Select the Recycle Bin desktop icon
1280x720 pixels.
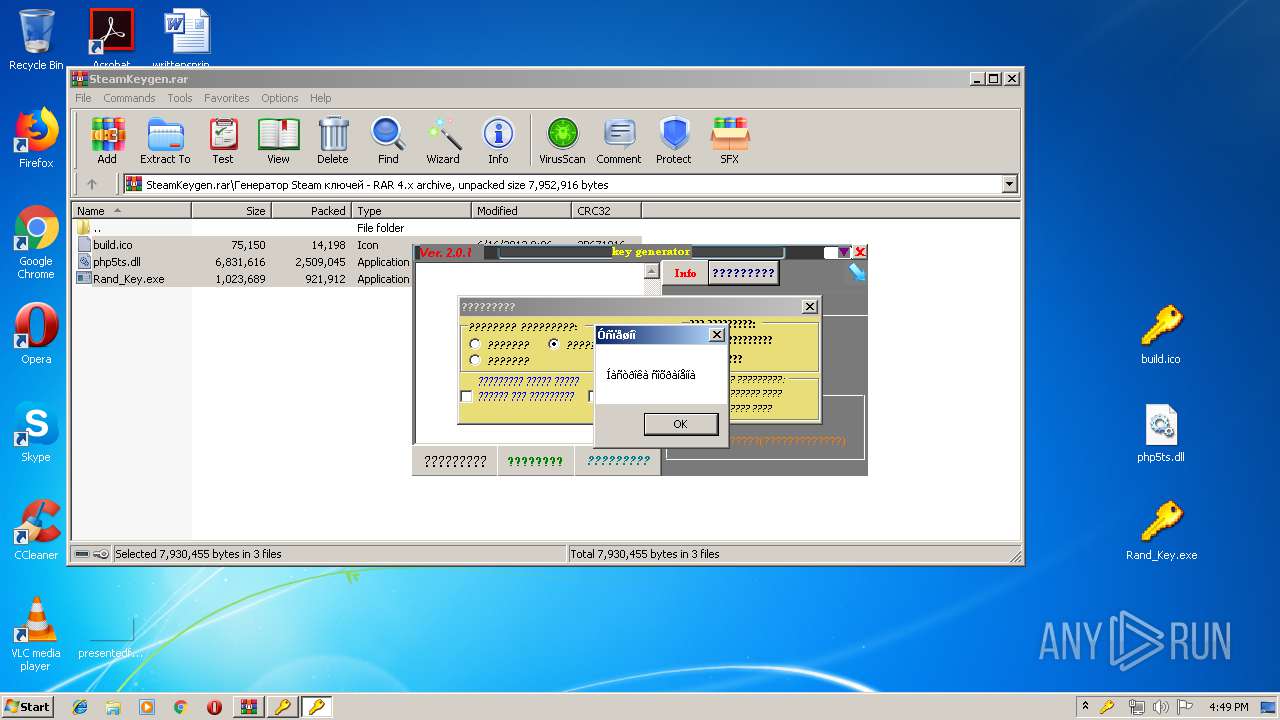36,40
